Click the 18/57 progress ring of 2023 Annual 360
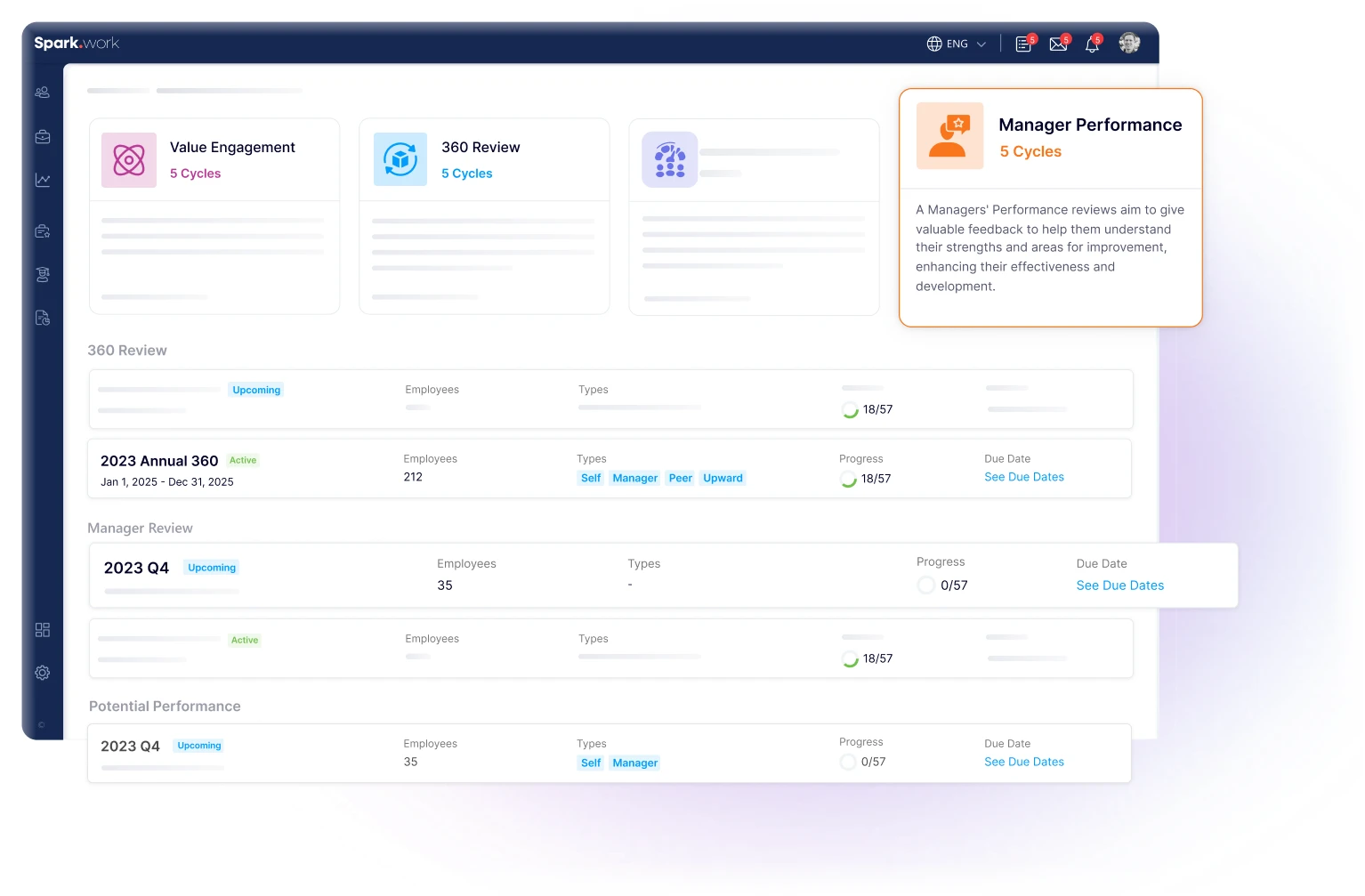The image size is (1365, 896). click(x=848, y=479)
